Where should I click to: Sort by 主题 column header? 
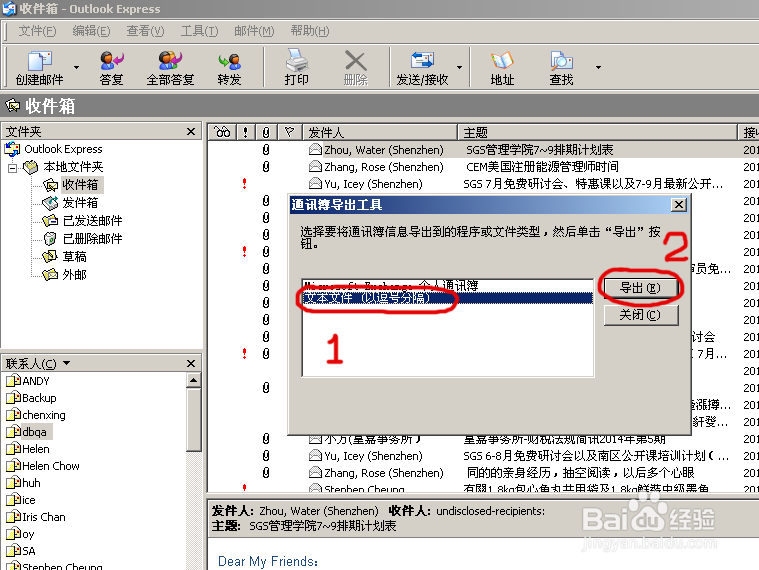click(597, 132)
